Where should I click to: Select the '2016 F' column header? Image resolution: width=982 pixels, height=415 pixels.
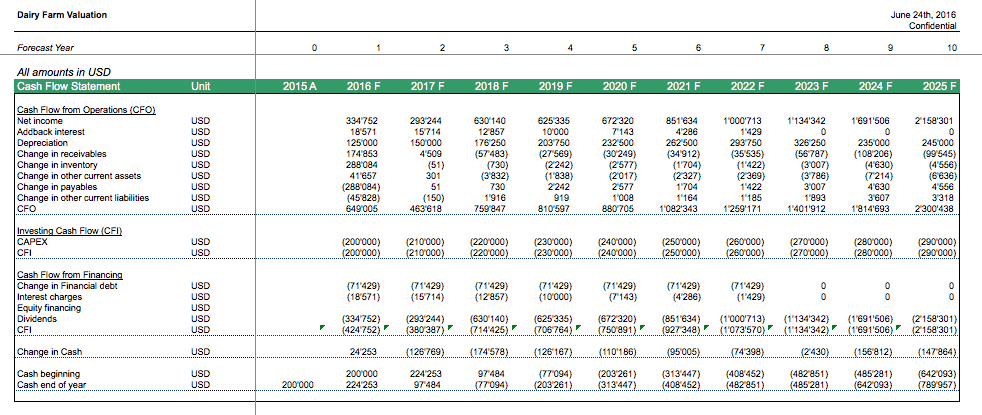click(363, 86)
